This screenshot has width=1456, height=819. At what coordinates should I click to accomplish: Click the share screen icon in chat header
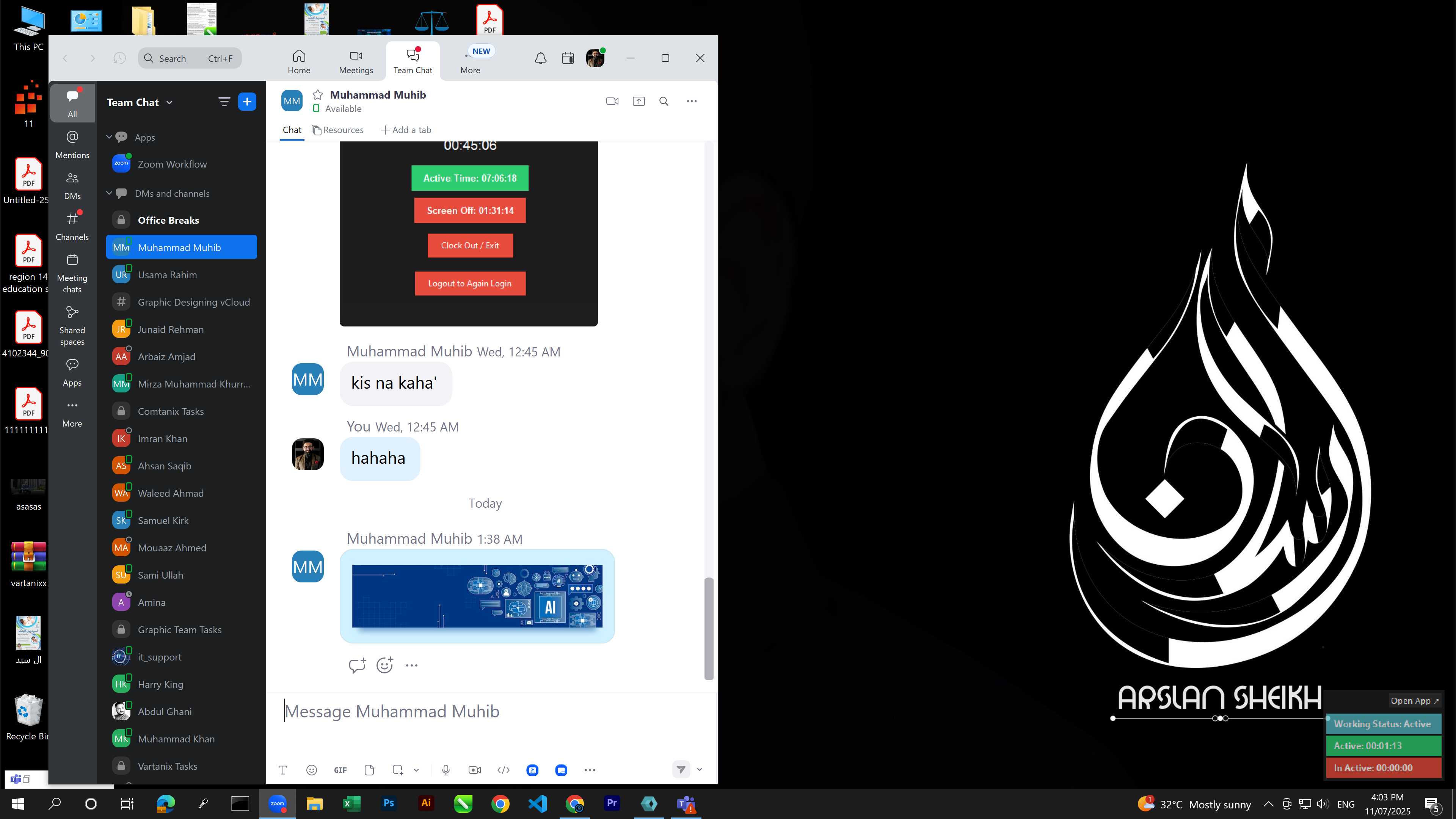pyautogui.click(x=639, y=101)
